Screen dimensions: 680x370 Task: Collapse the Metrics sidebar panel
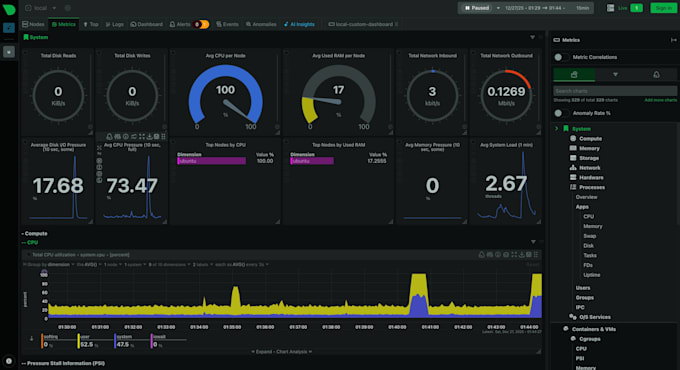pyautogui.click(x=673, y=40)
